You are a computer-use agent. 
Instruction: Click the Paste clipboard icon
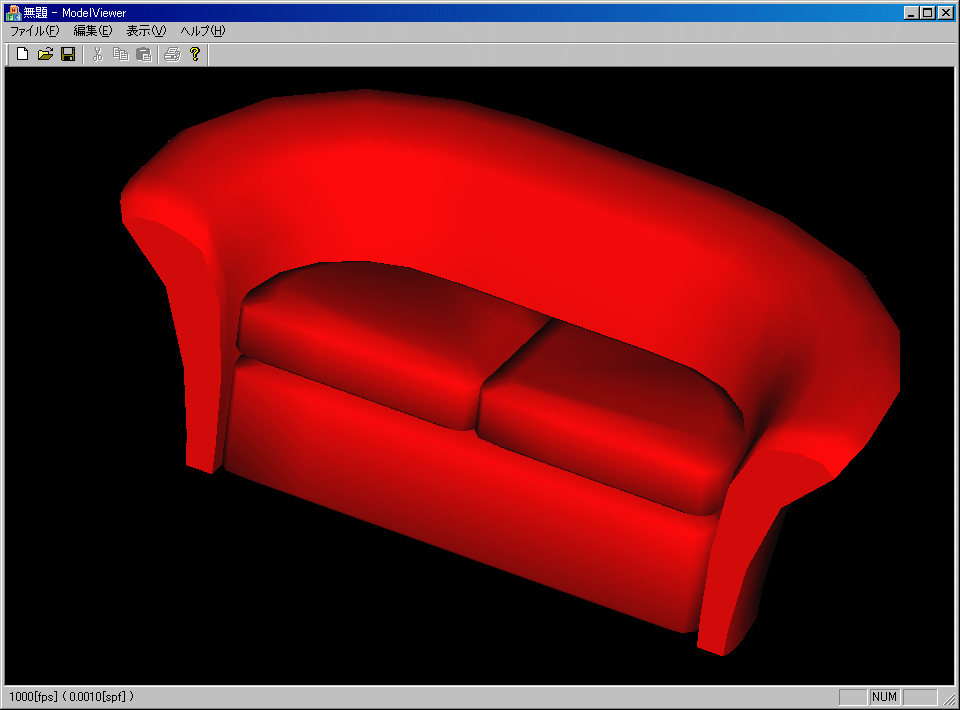(143, 54)
